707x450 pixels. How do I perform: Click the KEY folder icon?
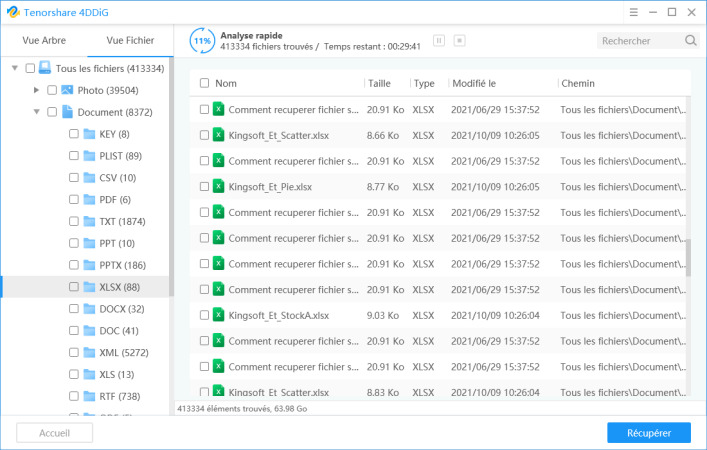click(x=89, y=134)
